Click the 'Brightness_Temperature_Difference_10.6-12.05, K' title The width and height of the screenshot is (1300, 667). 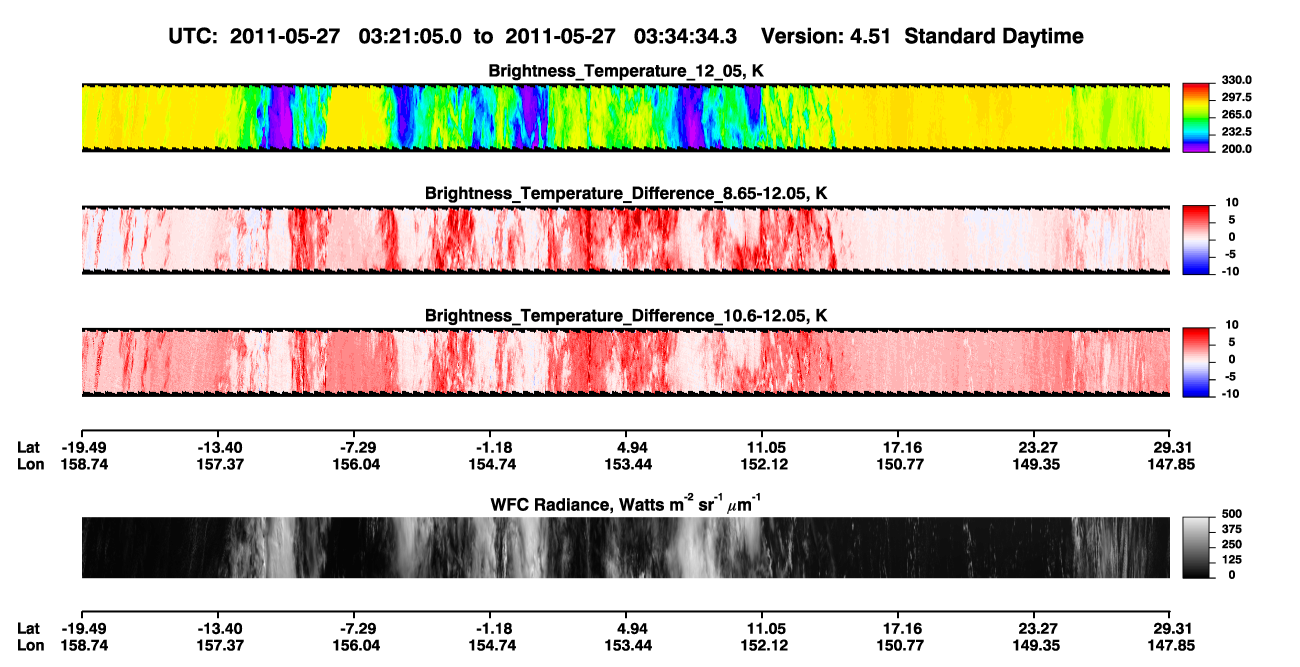pyautogui.click(x=626, y=316)
